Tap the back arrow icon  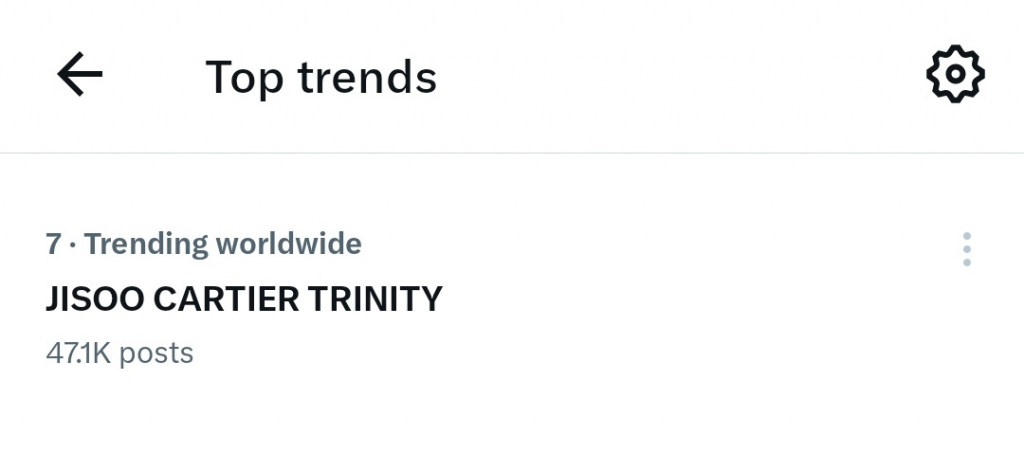pyautogui.click(x=80, y=75)
